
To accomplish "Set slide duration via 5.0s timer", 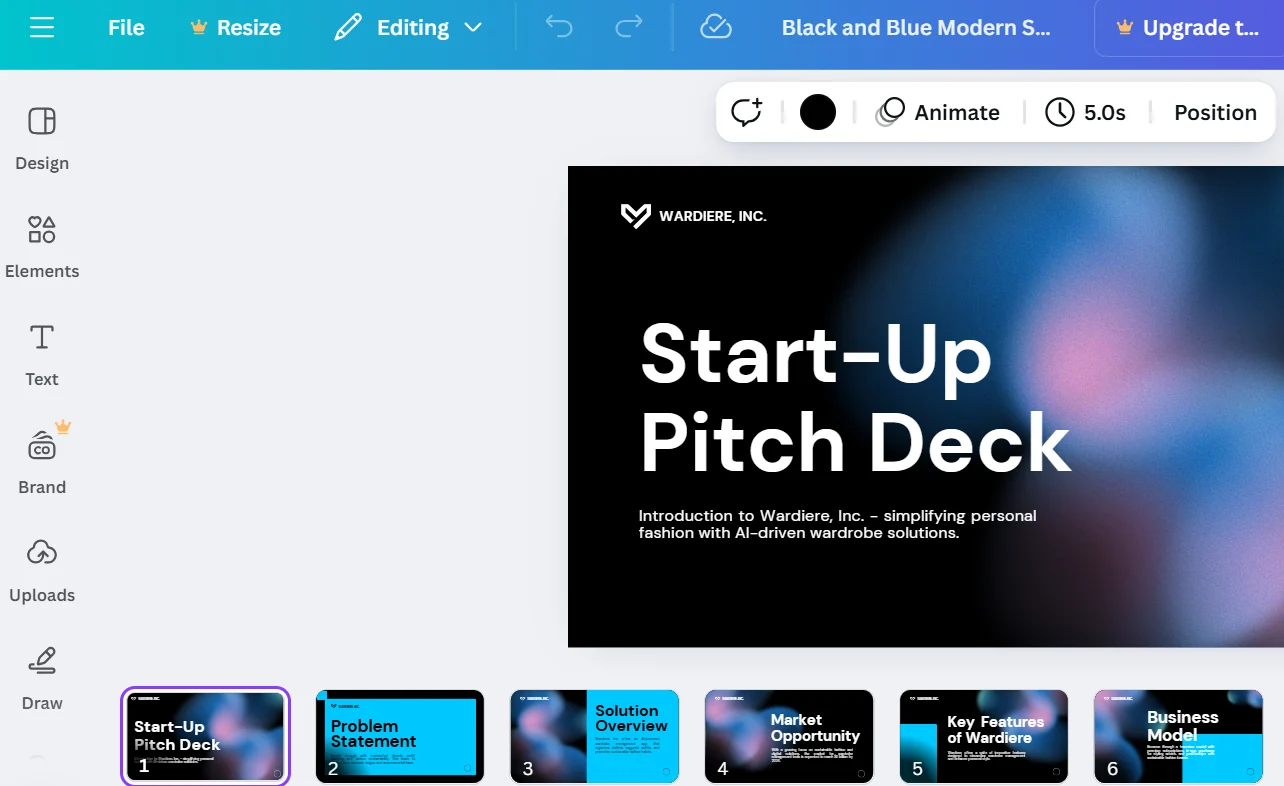I will pyautogui.click(x=1086, y=112).
